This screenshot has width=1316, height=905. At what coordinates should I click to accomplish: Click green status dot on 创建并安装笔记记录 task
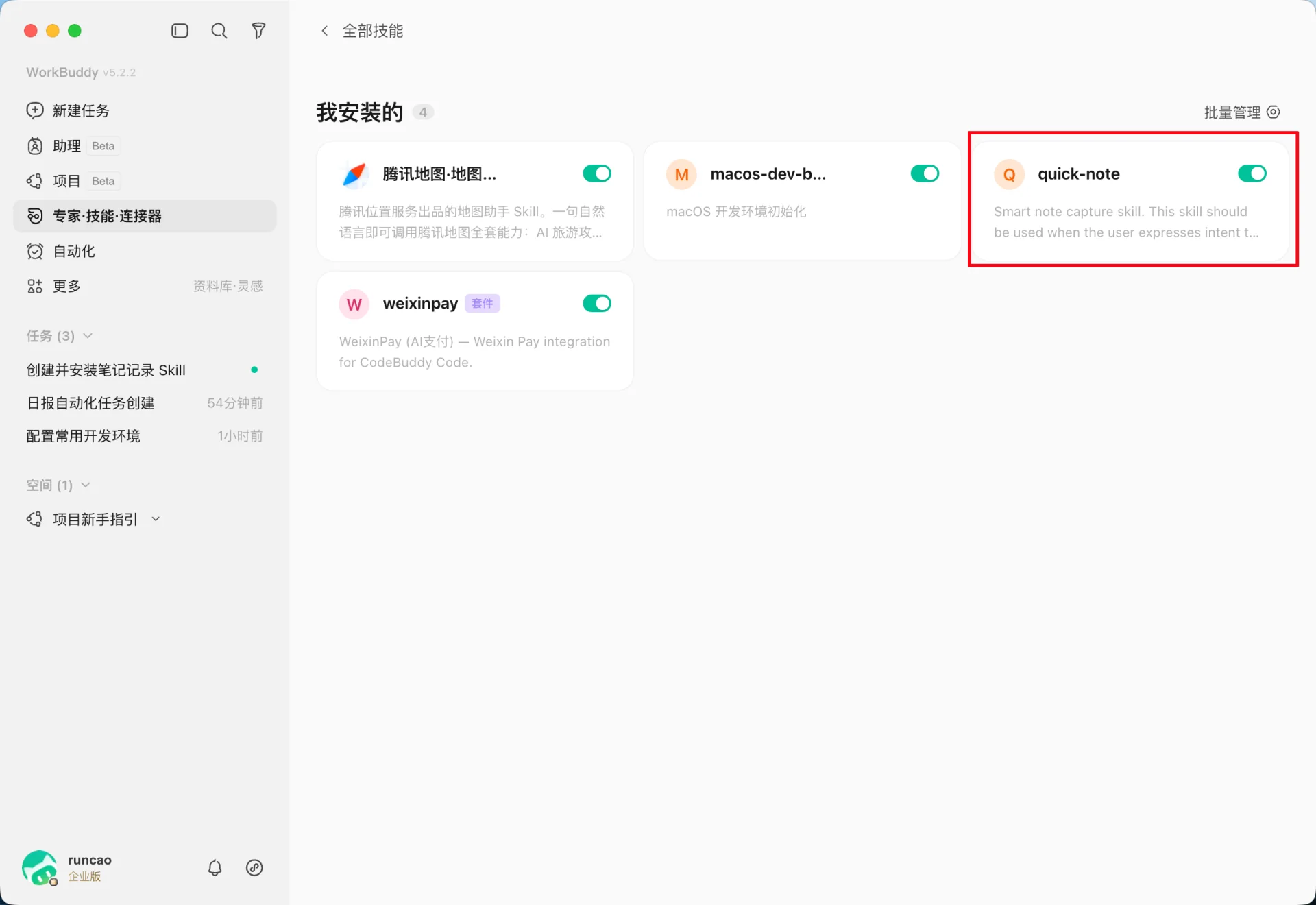tap(254, 370)
